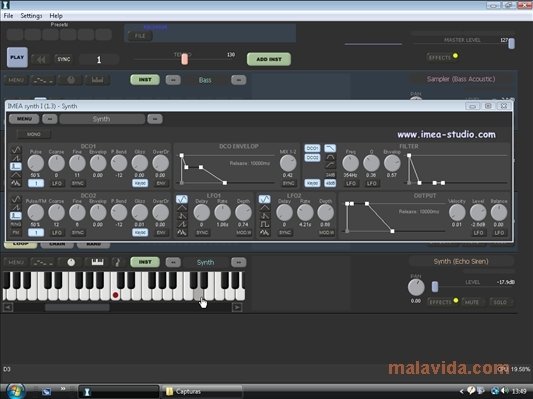Click the PLAY button
Screen dimensions: 533x399
coord(17,57)
